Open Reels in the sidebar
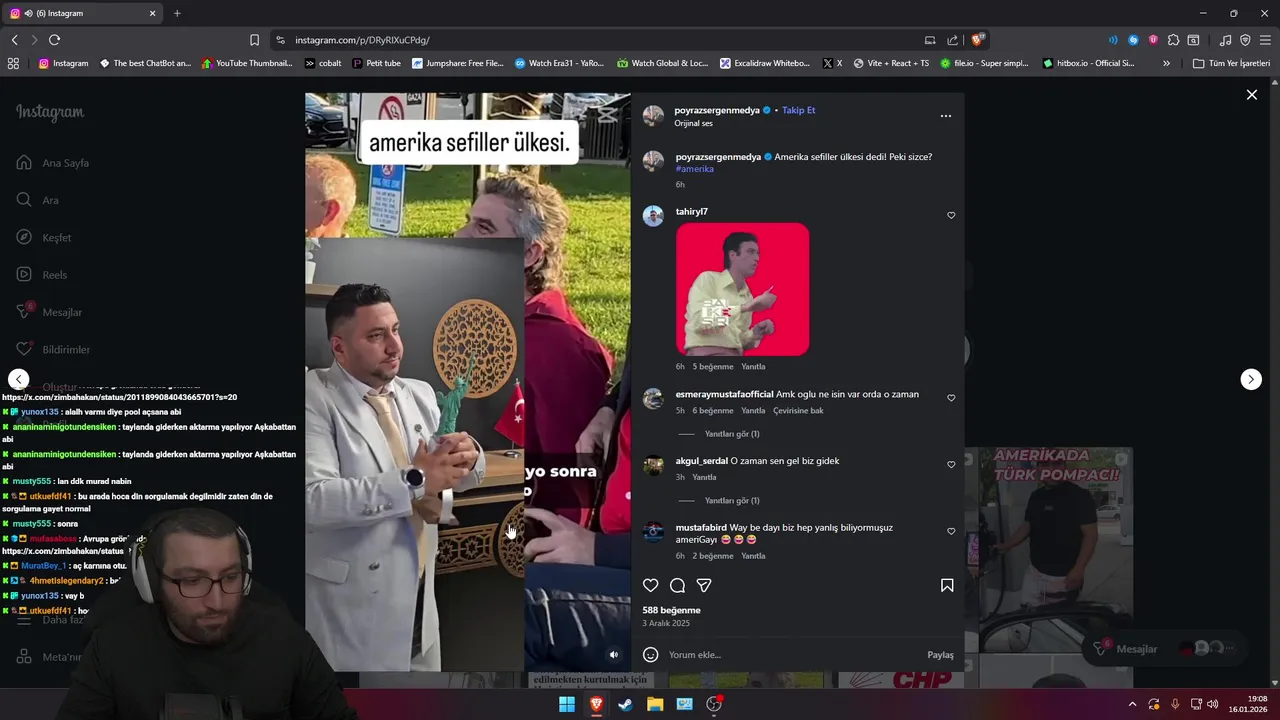 pyautogui.click(x=42, y=275)
